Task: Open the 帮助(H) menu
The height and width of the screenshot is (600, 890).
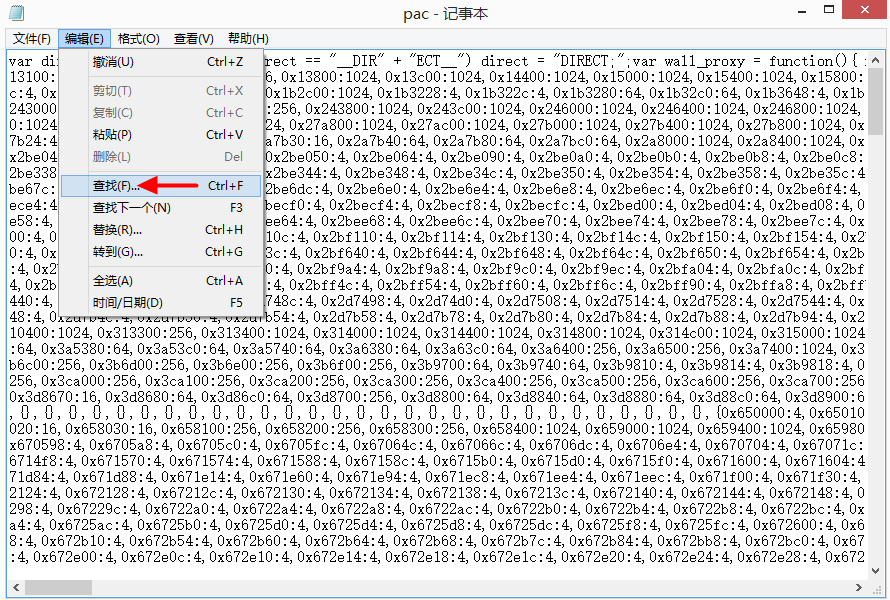Action: [247, 39]
